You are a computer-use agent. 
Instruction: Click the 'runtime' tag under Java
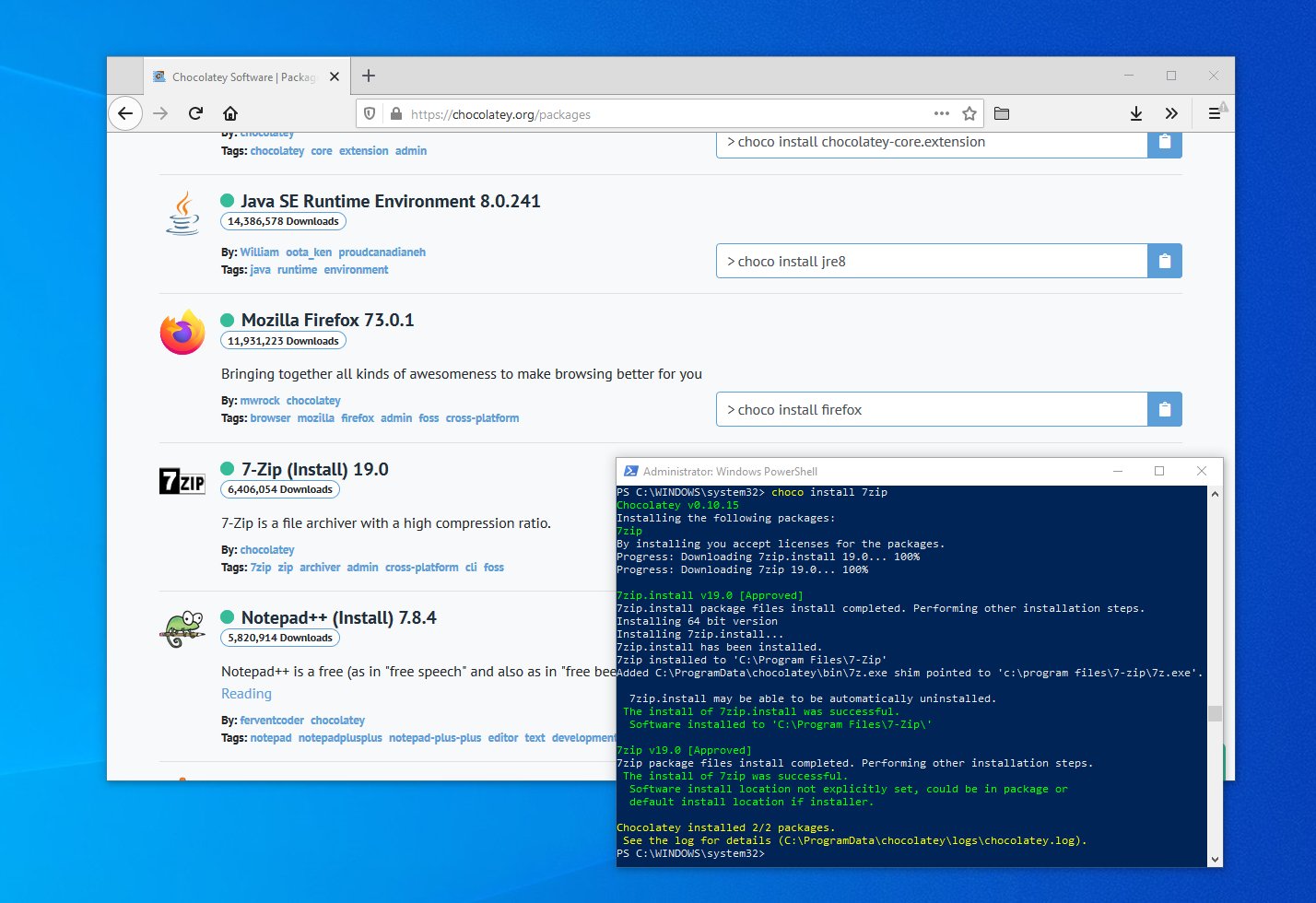pyautogui.click(x=297, y=269)
